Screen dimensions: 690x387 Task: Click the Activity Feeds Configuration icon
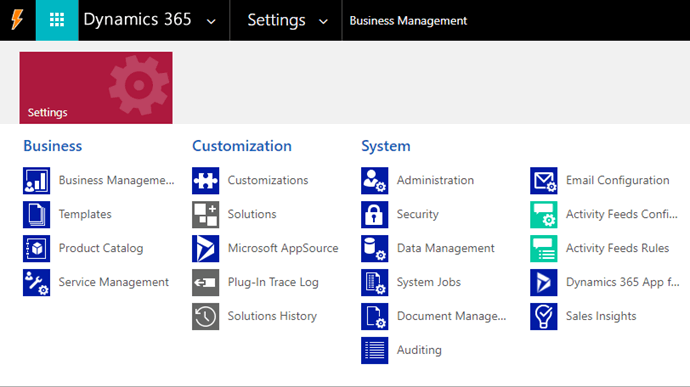pyautogui.click(x=543, y=214)
